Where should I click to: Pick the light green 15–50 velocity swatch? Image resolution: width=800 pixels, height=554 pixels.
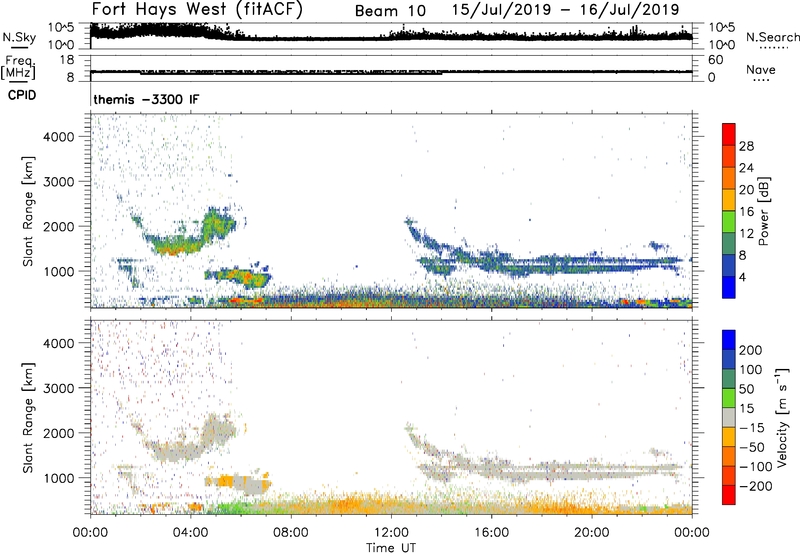(x=729, y=398)
